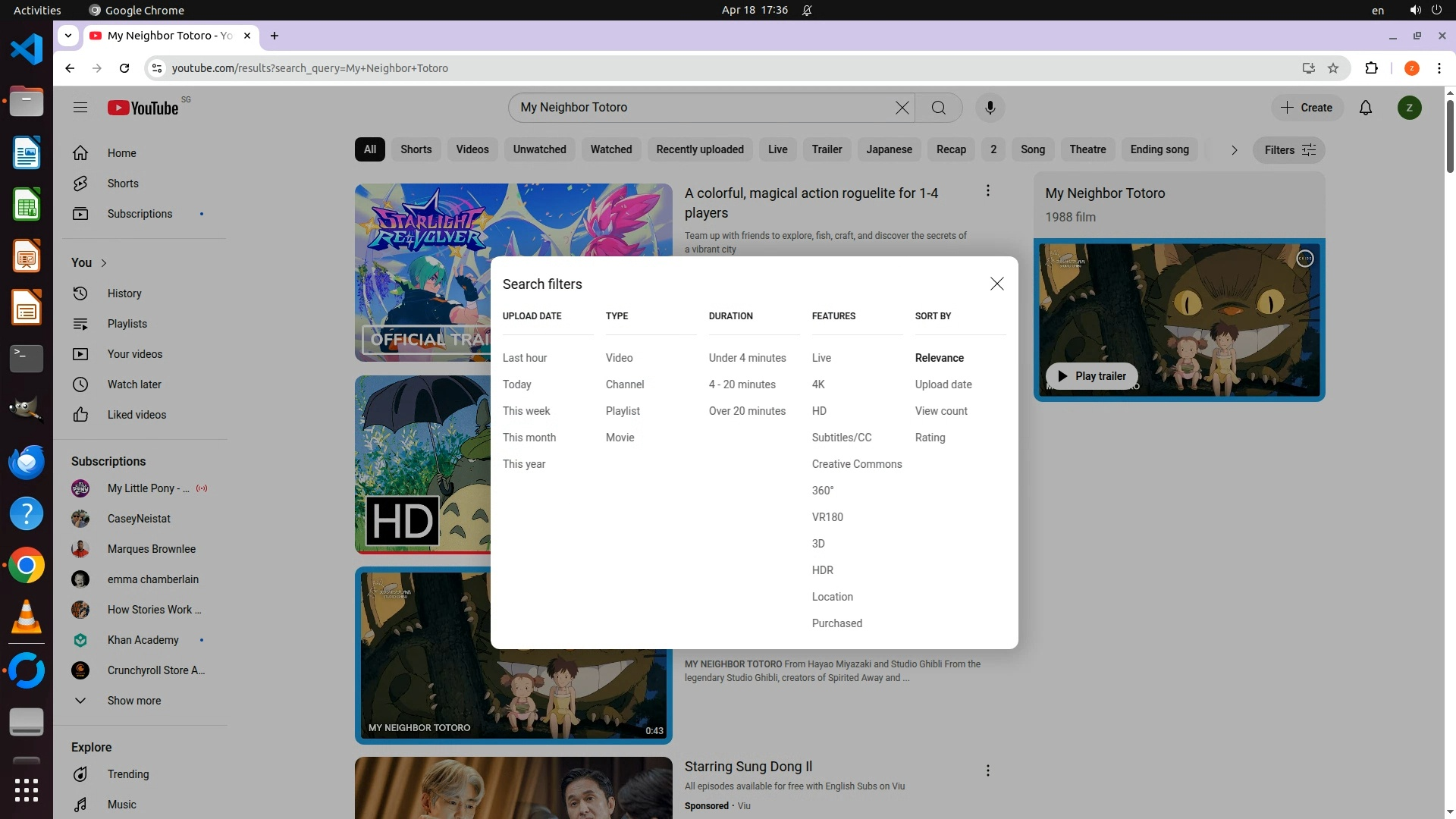Toggle the Subtitles/CC feature filter
The width and height of the screenshot is (1456, 819).
(x=841, y=438)
